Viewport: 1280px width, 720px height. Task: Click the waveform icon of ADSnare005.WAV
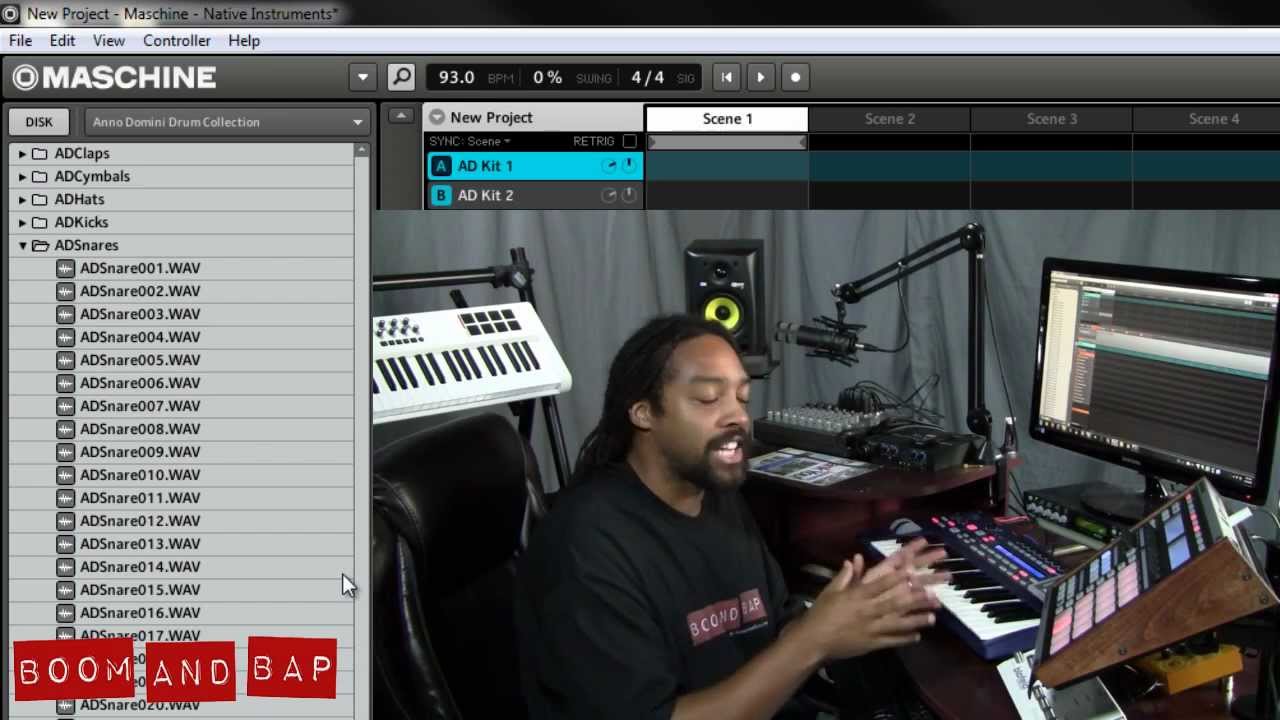point(66,360)
